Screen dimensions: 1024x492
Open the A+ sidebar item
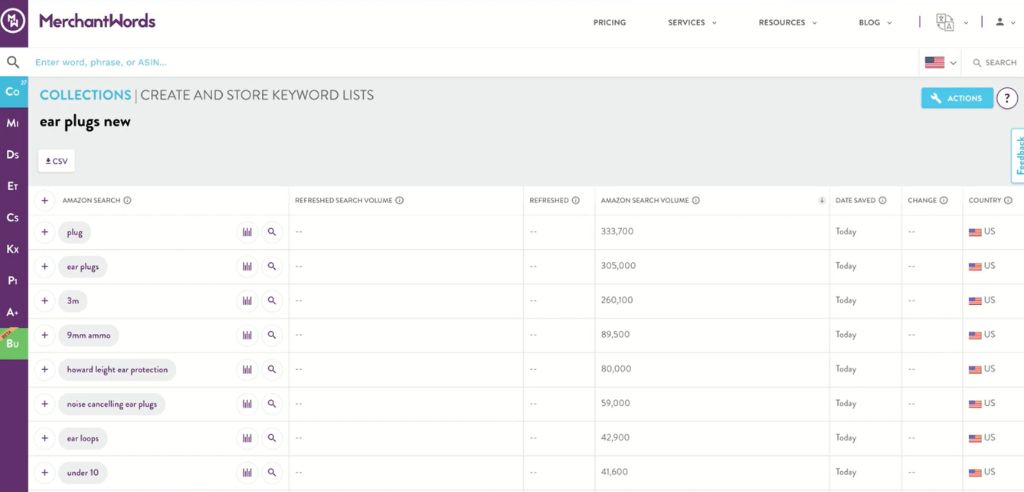pos(13,312)
